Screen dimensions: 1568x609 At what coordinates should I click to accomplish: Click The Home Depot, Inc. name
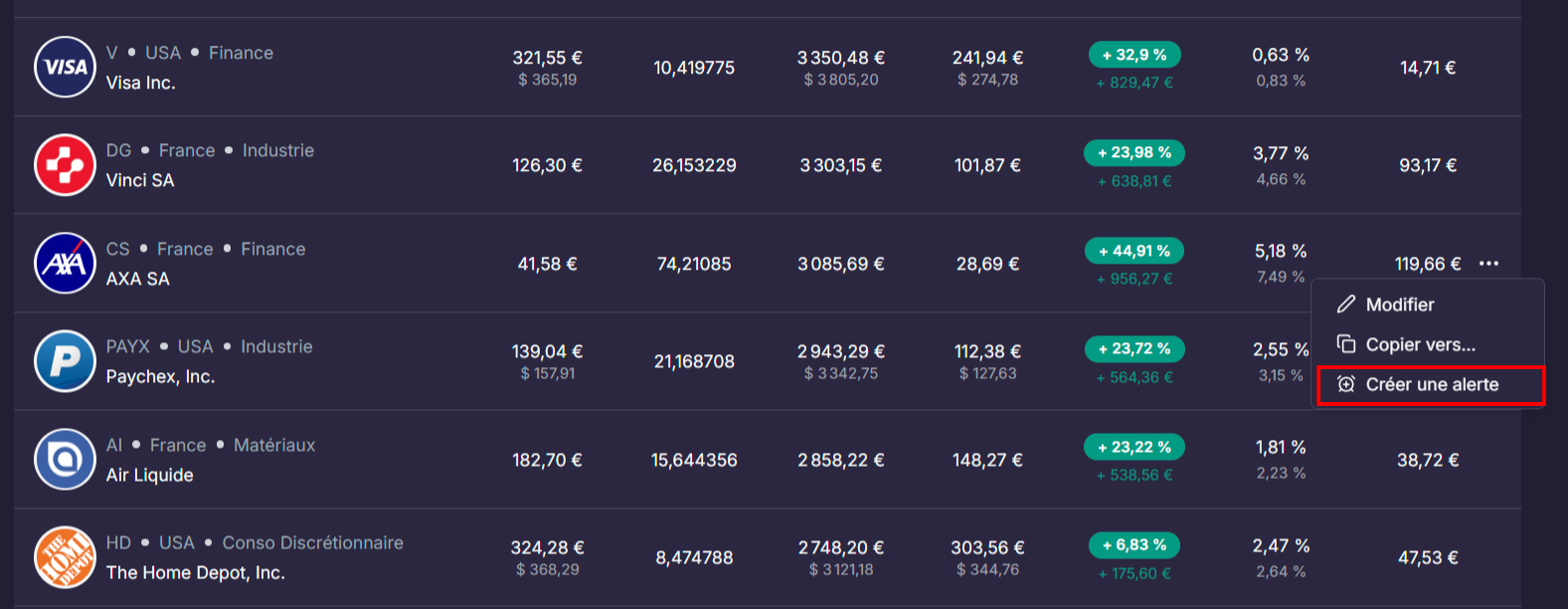point(196,573)
